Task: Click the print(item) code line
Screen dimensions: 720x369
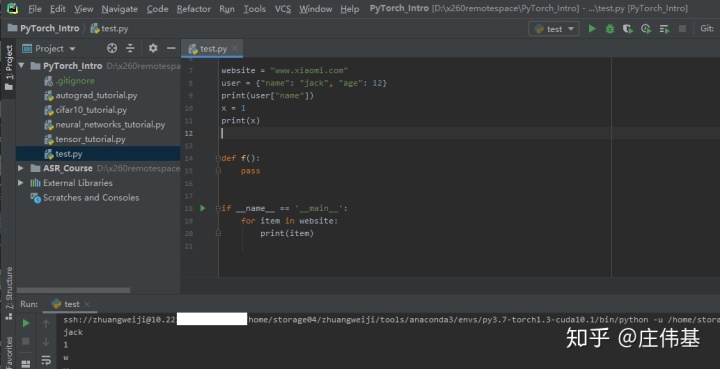Action: click(287, 233)
